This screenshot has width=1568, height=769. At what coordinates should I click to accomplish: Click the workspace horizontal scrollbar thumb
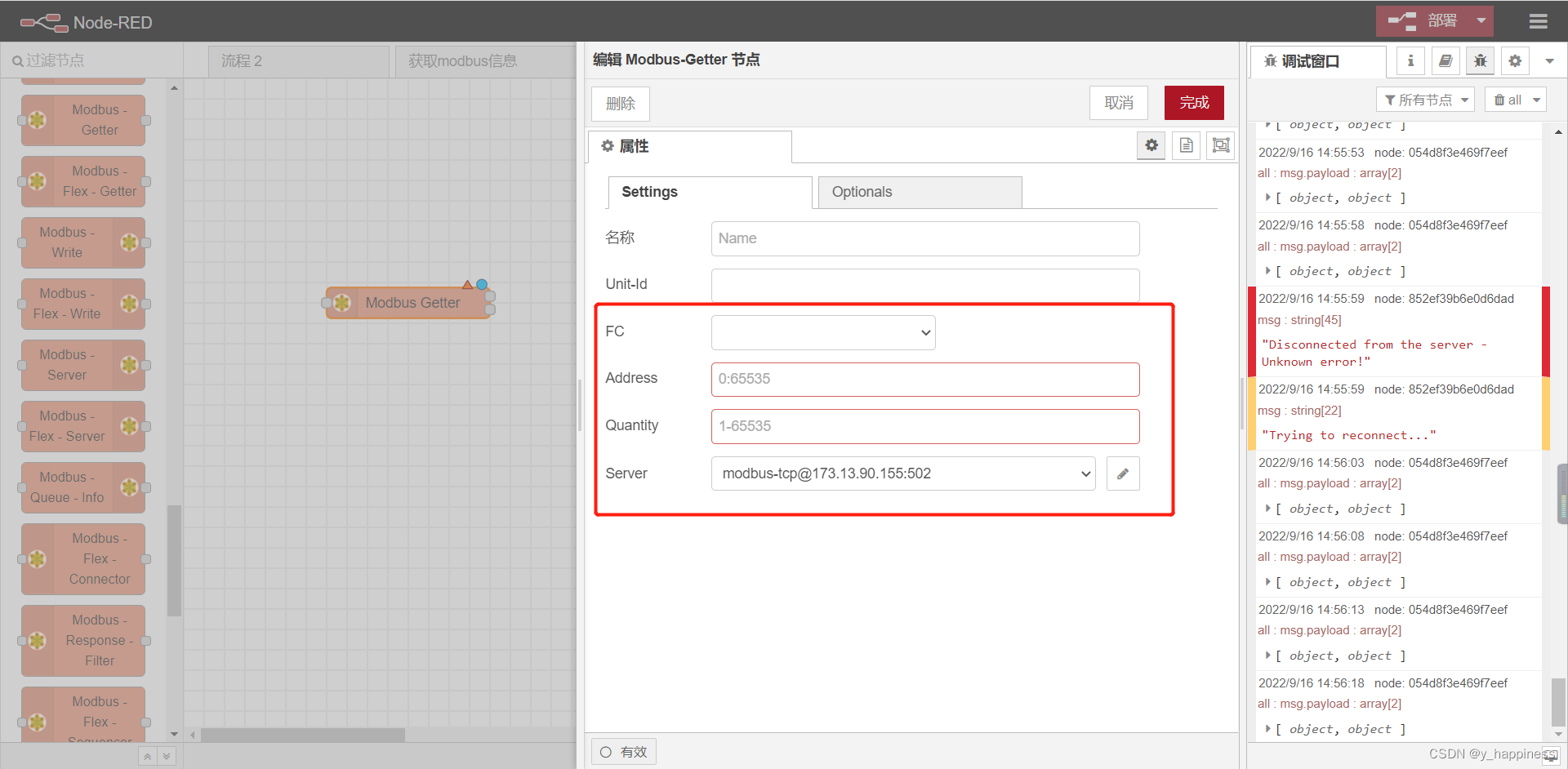click(x=303, y=735)
